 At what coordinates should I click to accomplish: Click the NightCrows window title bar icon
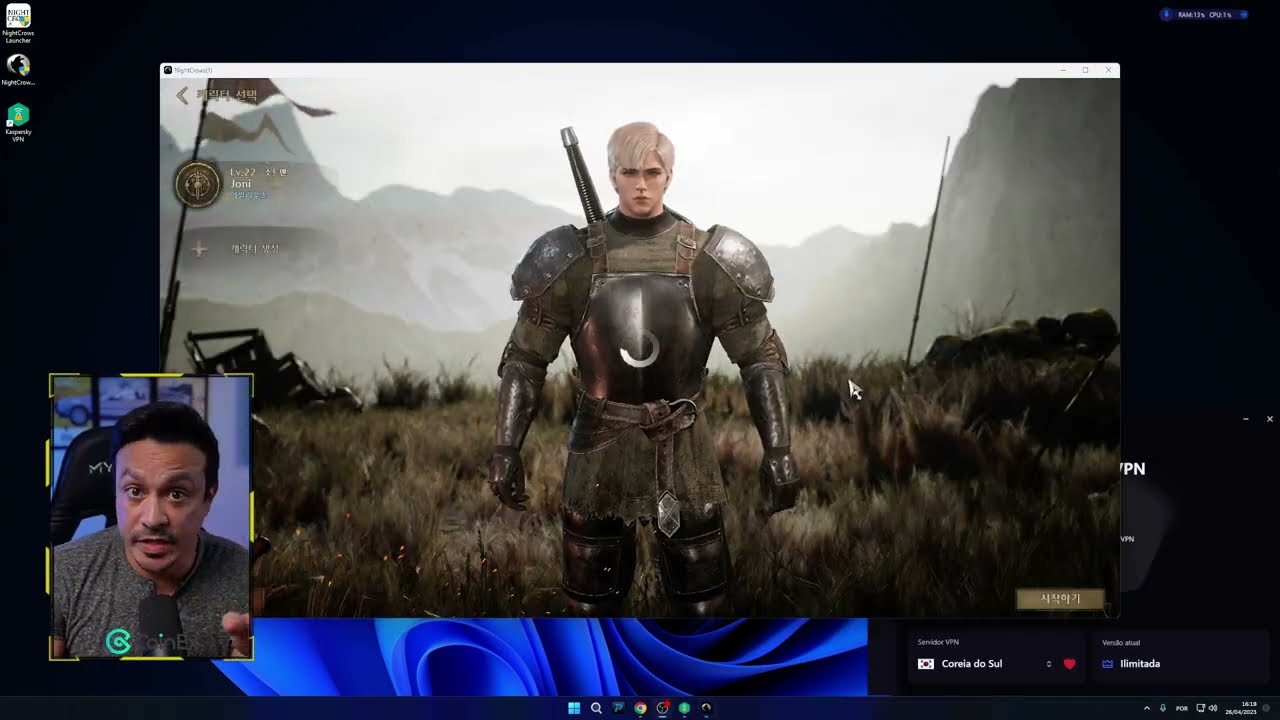pyautogui.click(x=168, y=70)
